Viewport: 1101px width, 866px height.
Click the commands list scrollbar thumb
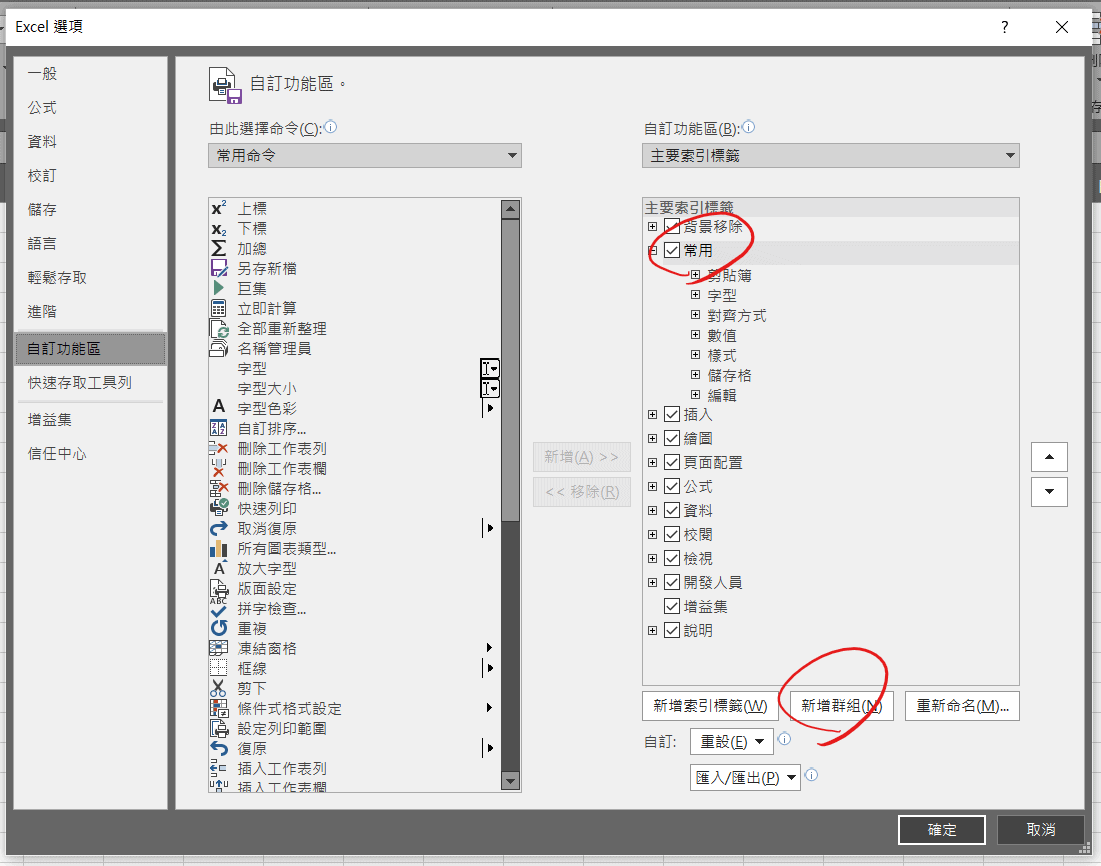coord(510,370)
